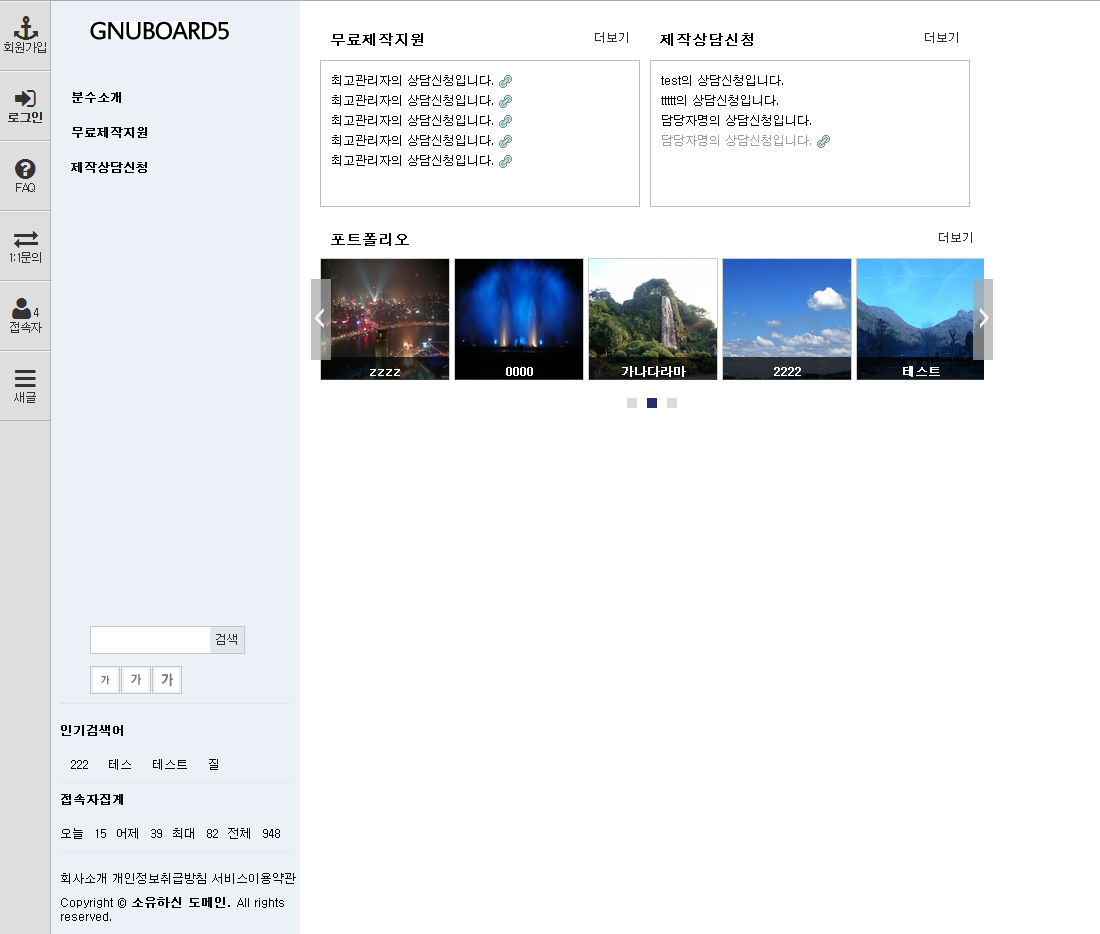The image size is (1100, 934).
Task: Click 더보기 next to 포트폴리오
Action: [955, 238]
